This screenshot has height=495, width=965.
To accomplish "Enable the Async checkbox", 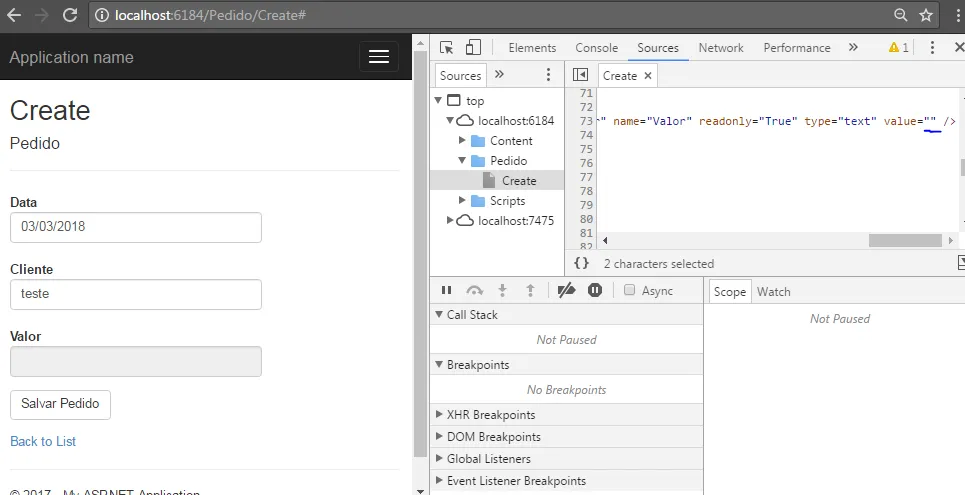I will pos(629,291).
